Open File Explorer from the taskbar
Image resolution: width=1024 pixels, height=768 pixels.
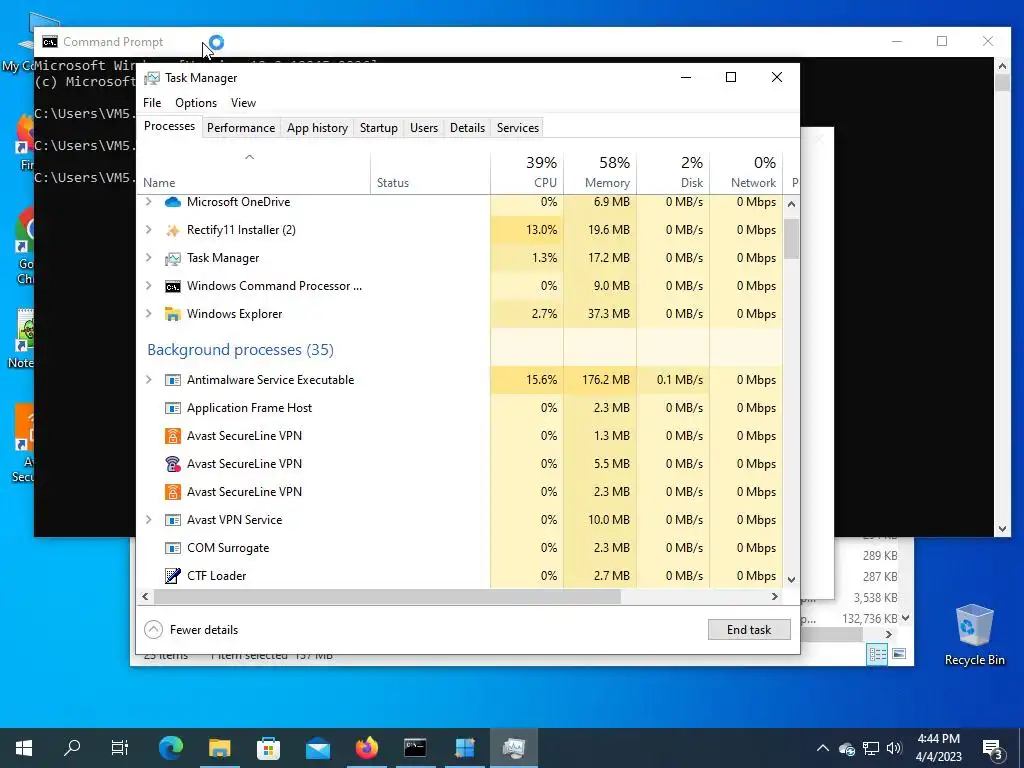coord(219,748)
